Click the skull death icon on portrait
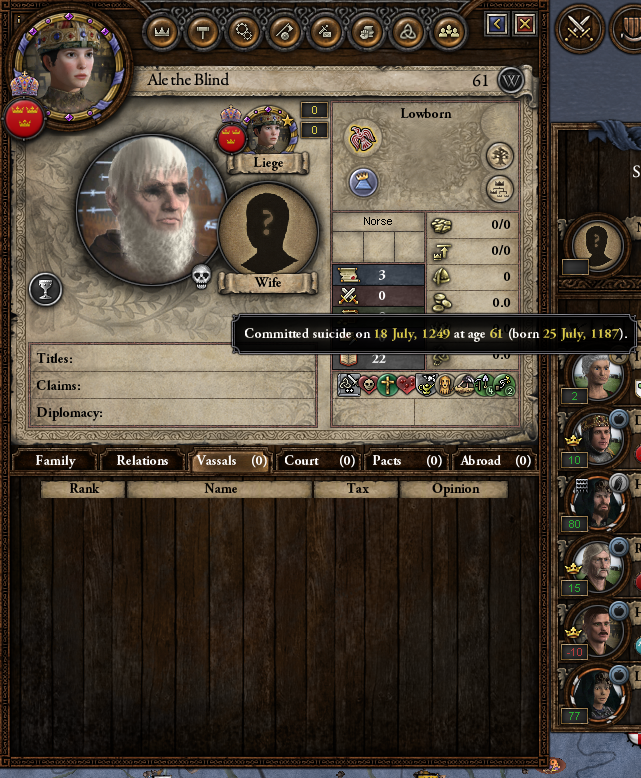The height and width of the screenshot is (778, 641). tap(201, 278)
